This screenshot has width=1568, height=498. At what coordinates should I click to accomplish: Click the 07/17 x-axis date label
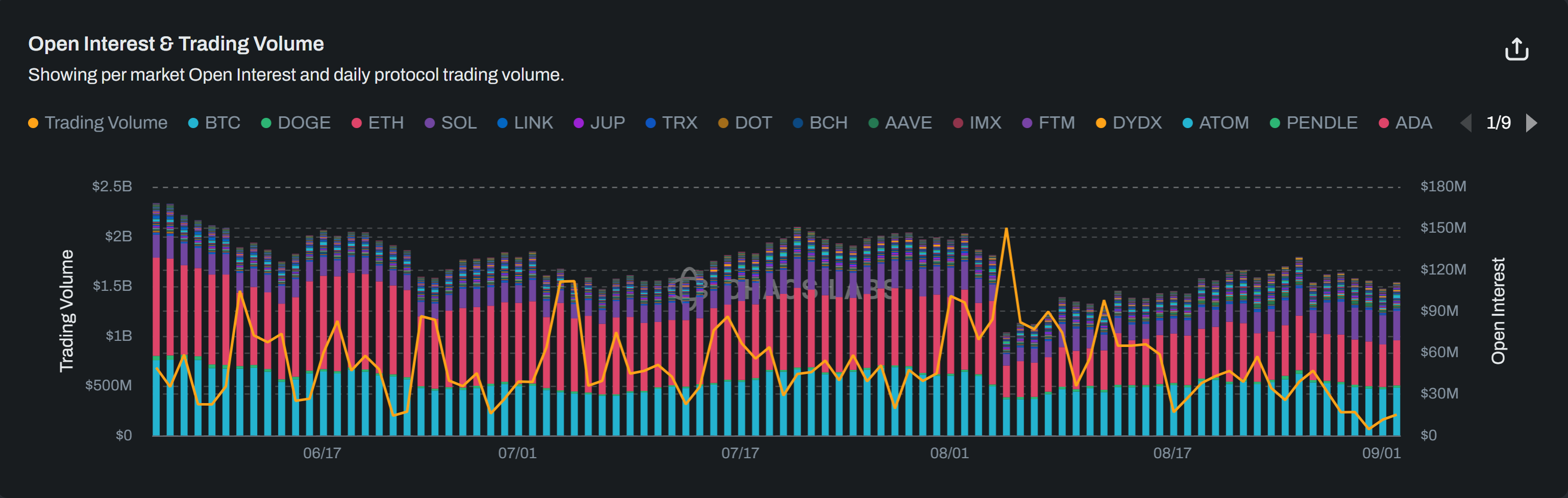(x=740, y=453)
